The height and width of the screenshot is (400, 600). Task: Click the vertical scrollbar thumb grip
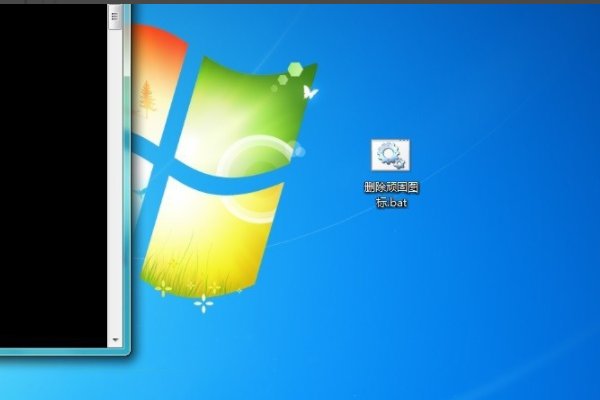click(115, 18)
